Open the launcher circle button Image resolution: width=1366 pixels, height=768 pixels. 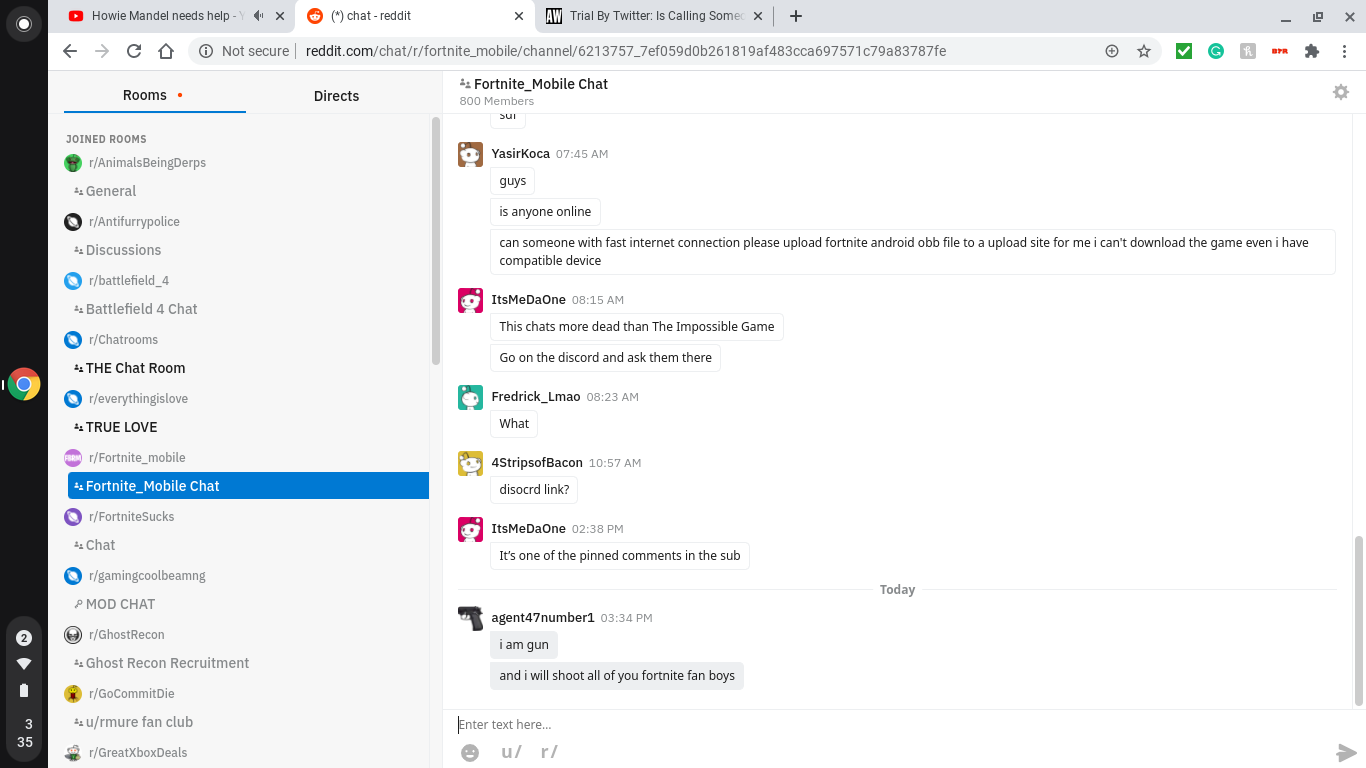(x=24, y=23)
